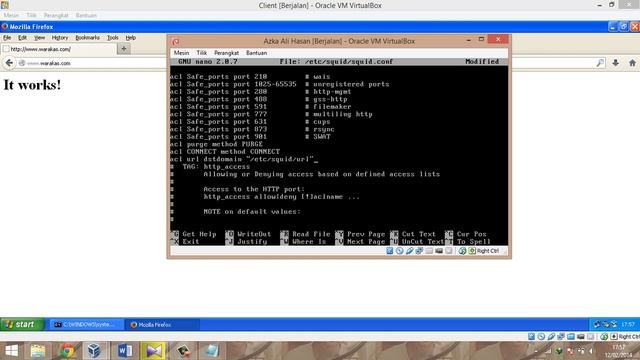Launch Google Chrome from host taskbar
Viewport: 640px width, 360px height.
click(x=67, y=351)
